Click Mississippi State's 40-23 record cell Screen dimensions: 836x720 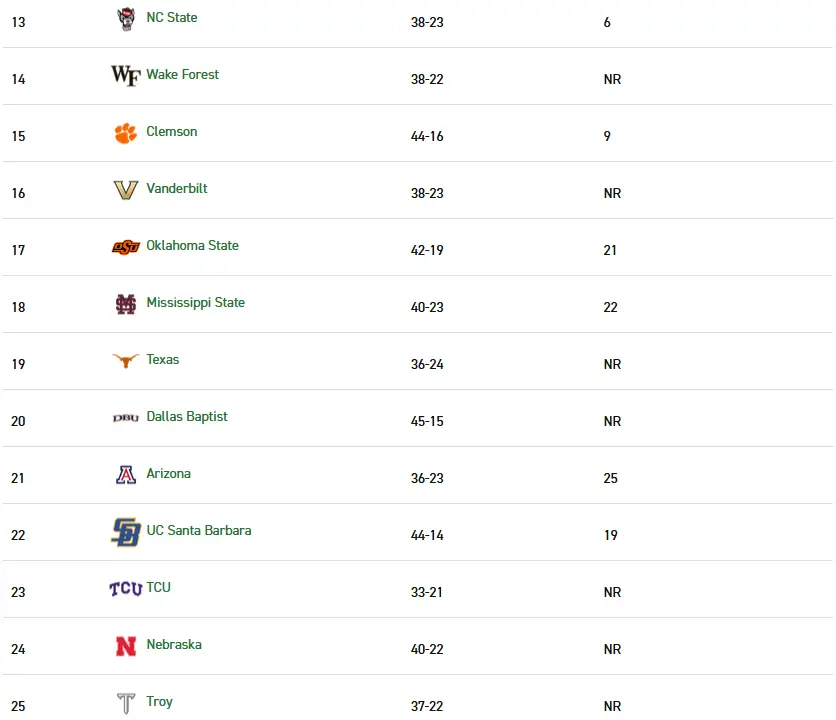[x=427, y=307]
